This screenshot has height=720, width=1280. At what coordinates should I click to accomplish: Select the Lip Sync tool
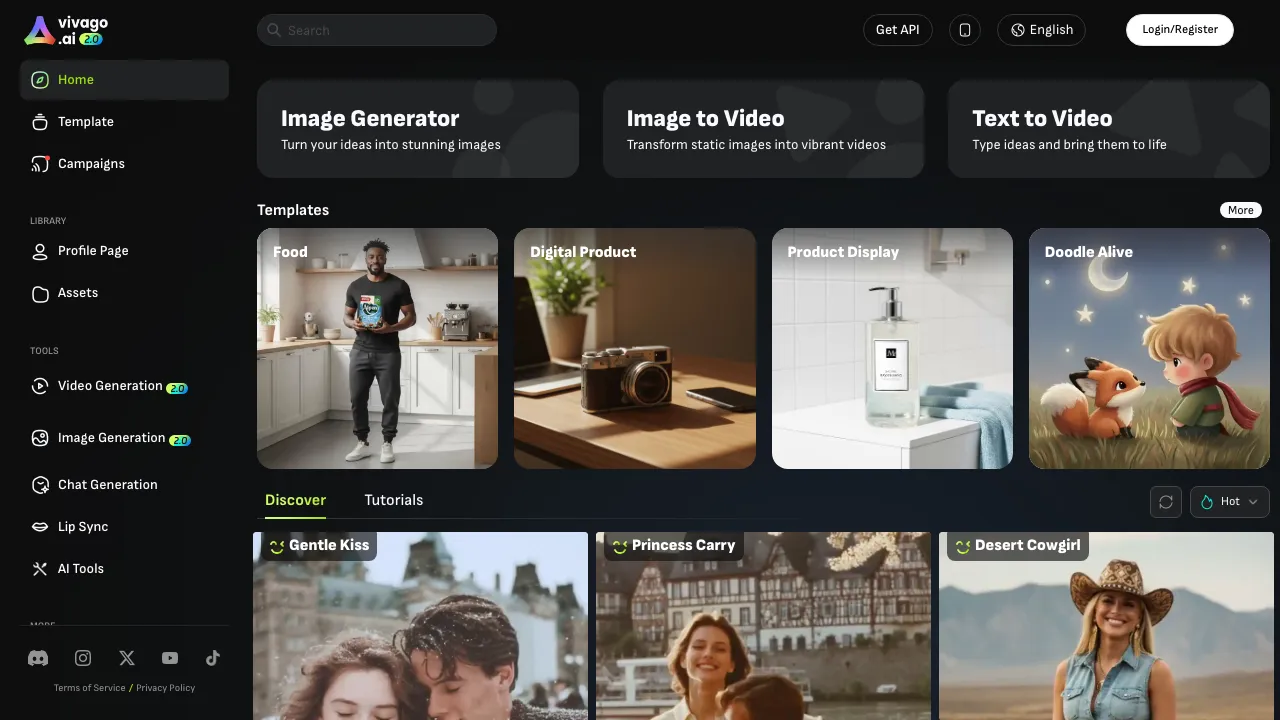click(83, 527)
